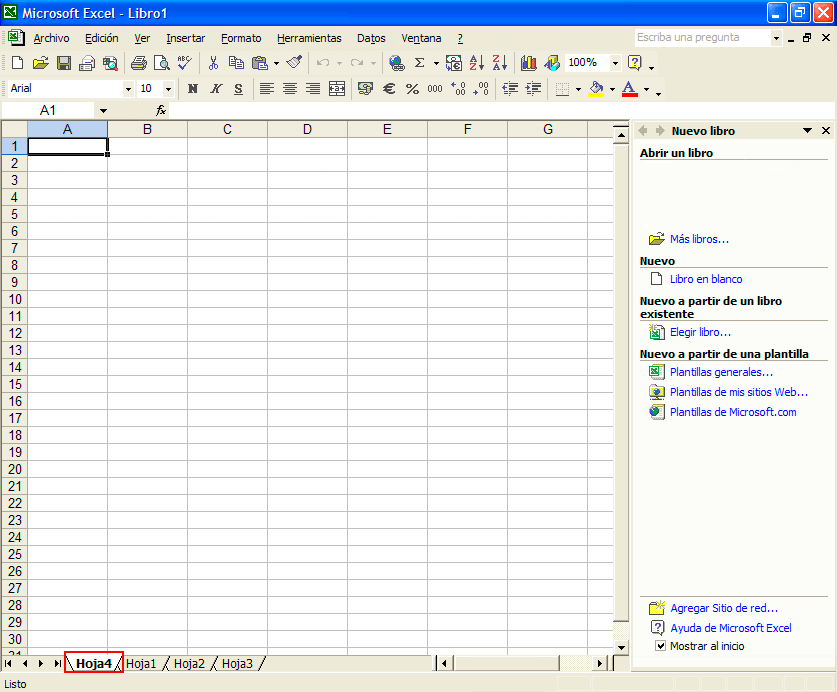Open Ayuda de Microsoft Excel link

(x=731, y=628)
